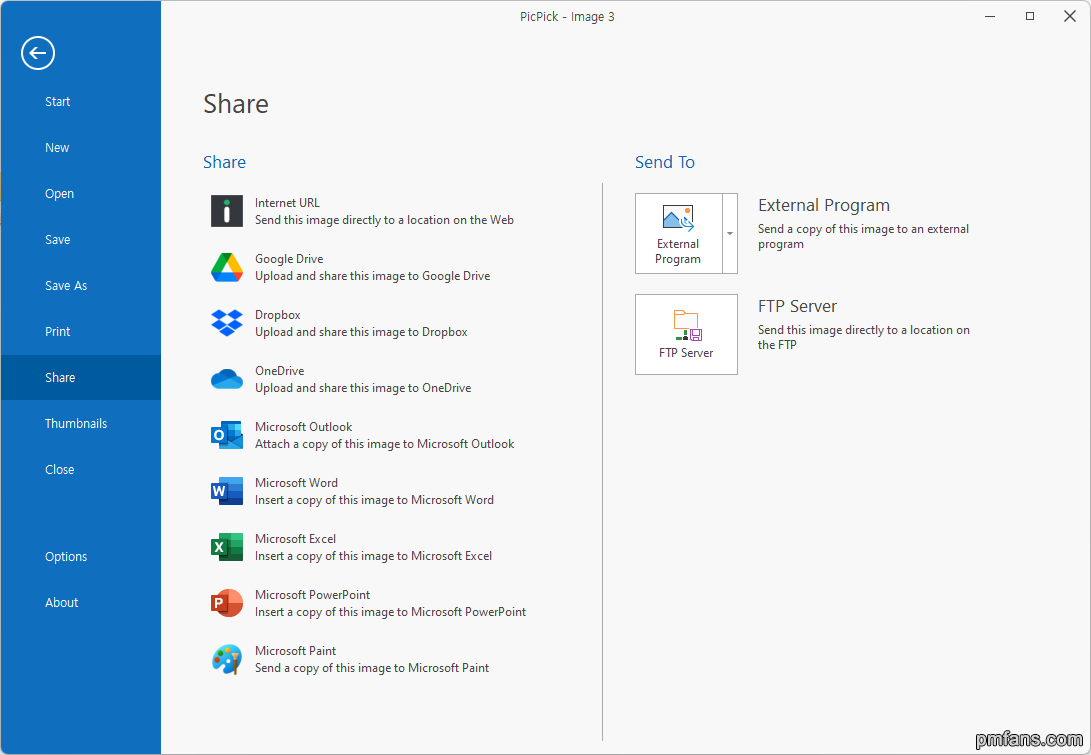Click the Microsoft Word icon
The height and width of the screenshot is (755, 1091).
click(227, 491)
